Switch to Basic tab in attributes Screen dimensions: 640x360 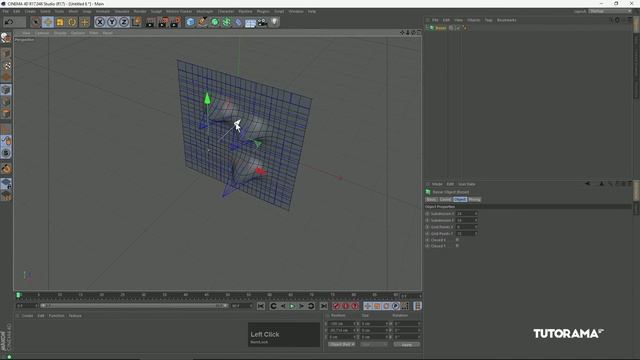431,200
